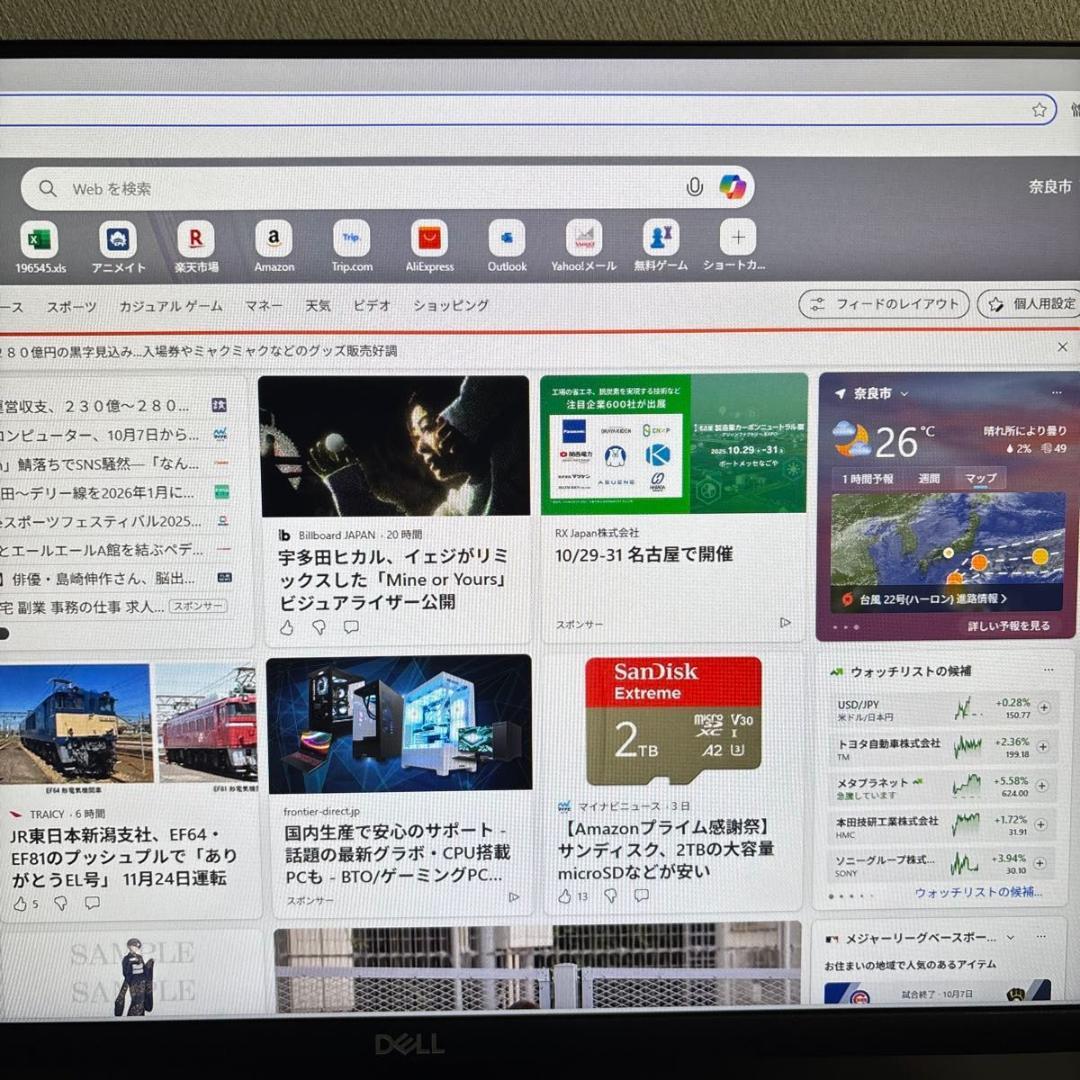Open the AliExpress shortcut tile
The width and height of the screenshot is (1080, 1080).
click(428, 240)
